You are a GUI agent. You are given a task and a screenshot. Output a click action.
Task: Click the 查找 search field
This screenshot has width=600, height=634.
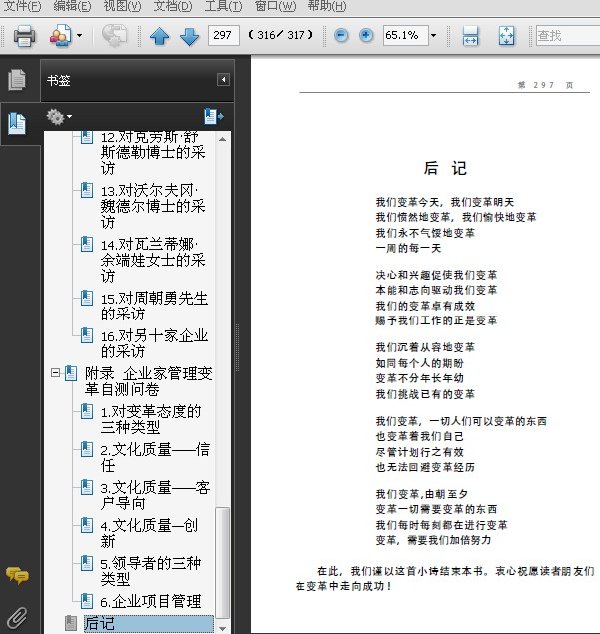(568, 36)
